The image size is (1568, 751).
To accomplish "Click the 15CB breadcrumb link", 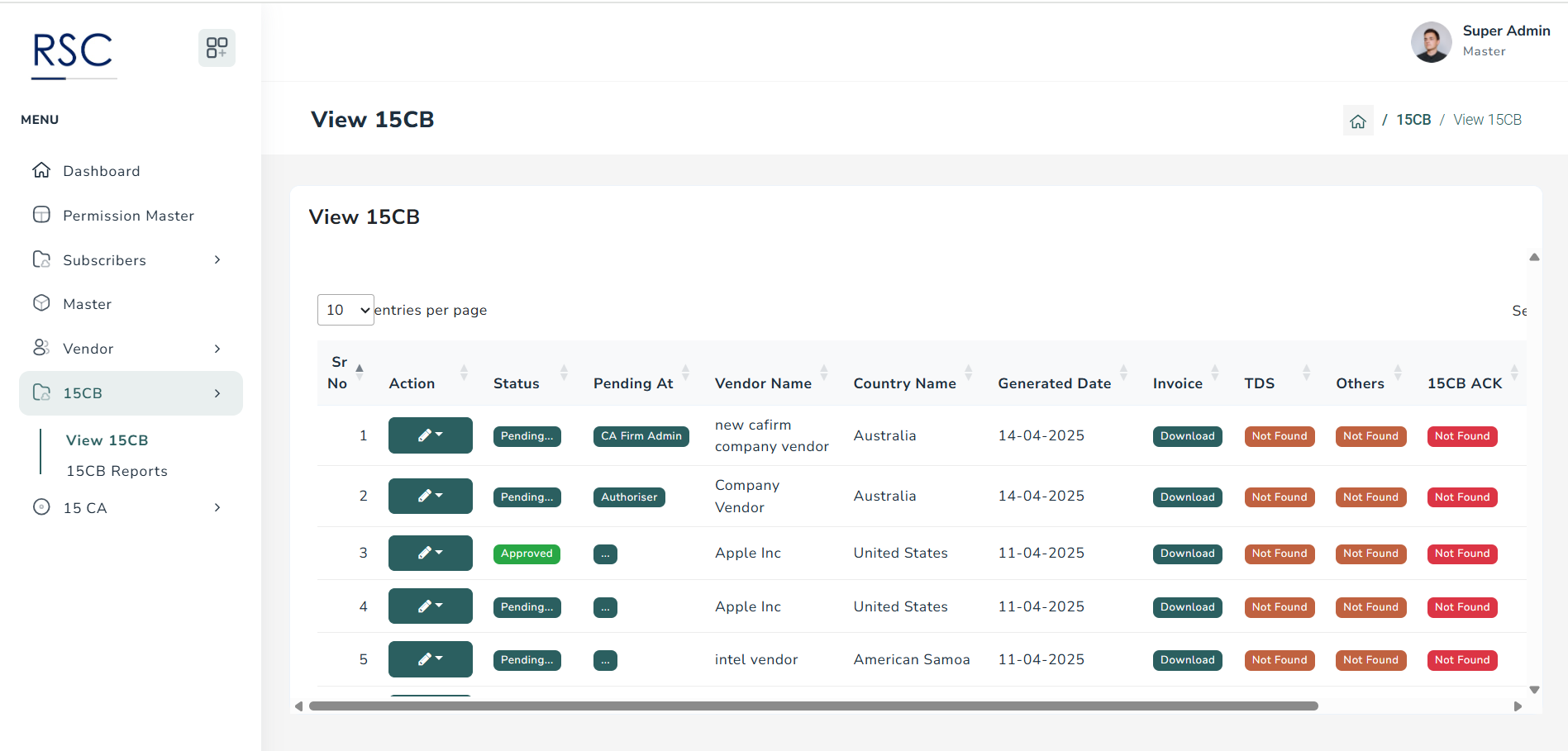I will [1413, 120].
